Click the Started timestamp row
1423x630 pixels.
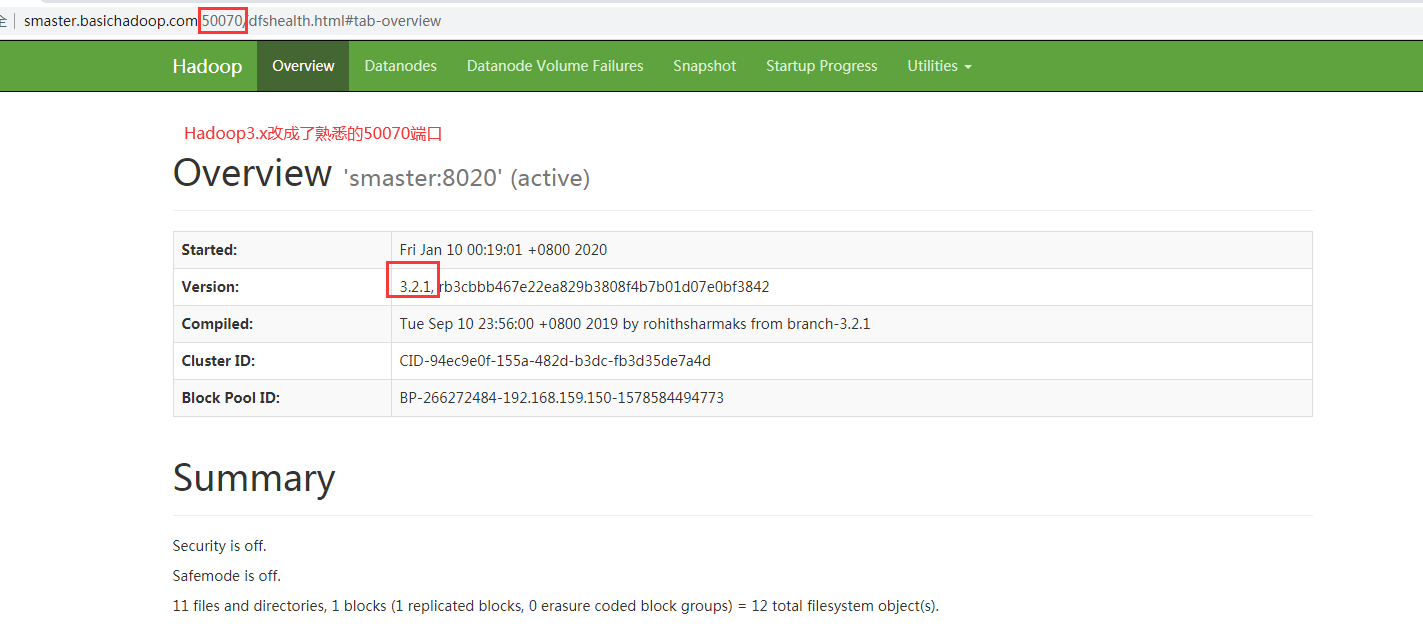[503, 249]
